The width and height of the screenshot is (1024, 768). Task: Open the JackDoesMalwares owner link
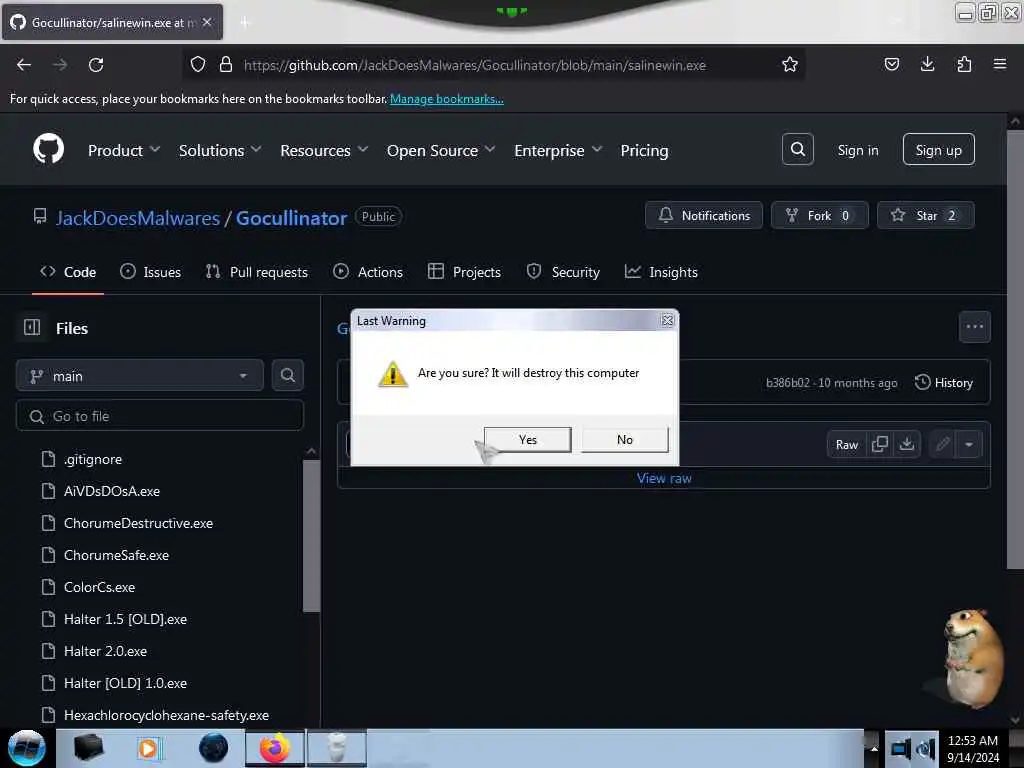click(x=138, y=217)
